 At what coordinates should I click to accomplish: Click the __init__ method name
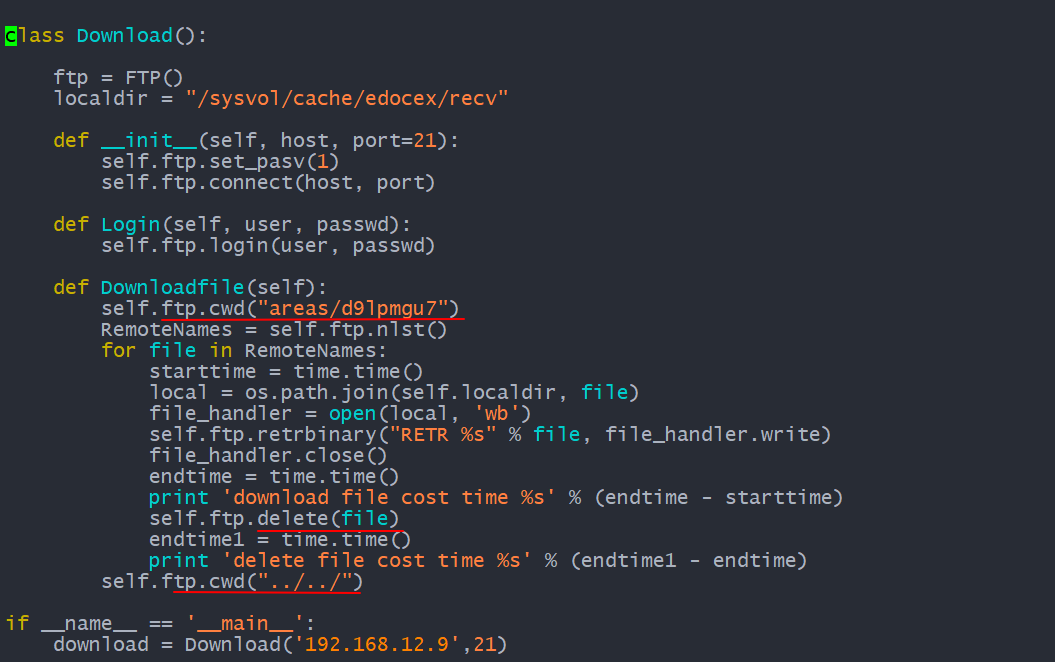pyautogui.click(x=149, y=141)
